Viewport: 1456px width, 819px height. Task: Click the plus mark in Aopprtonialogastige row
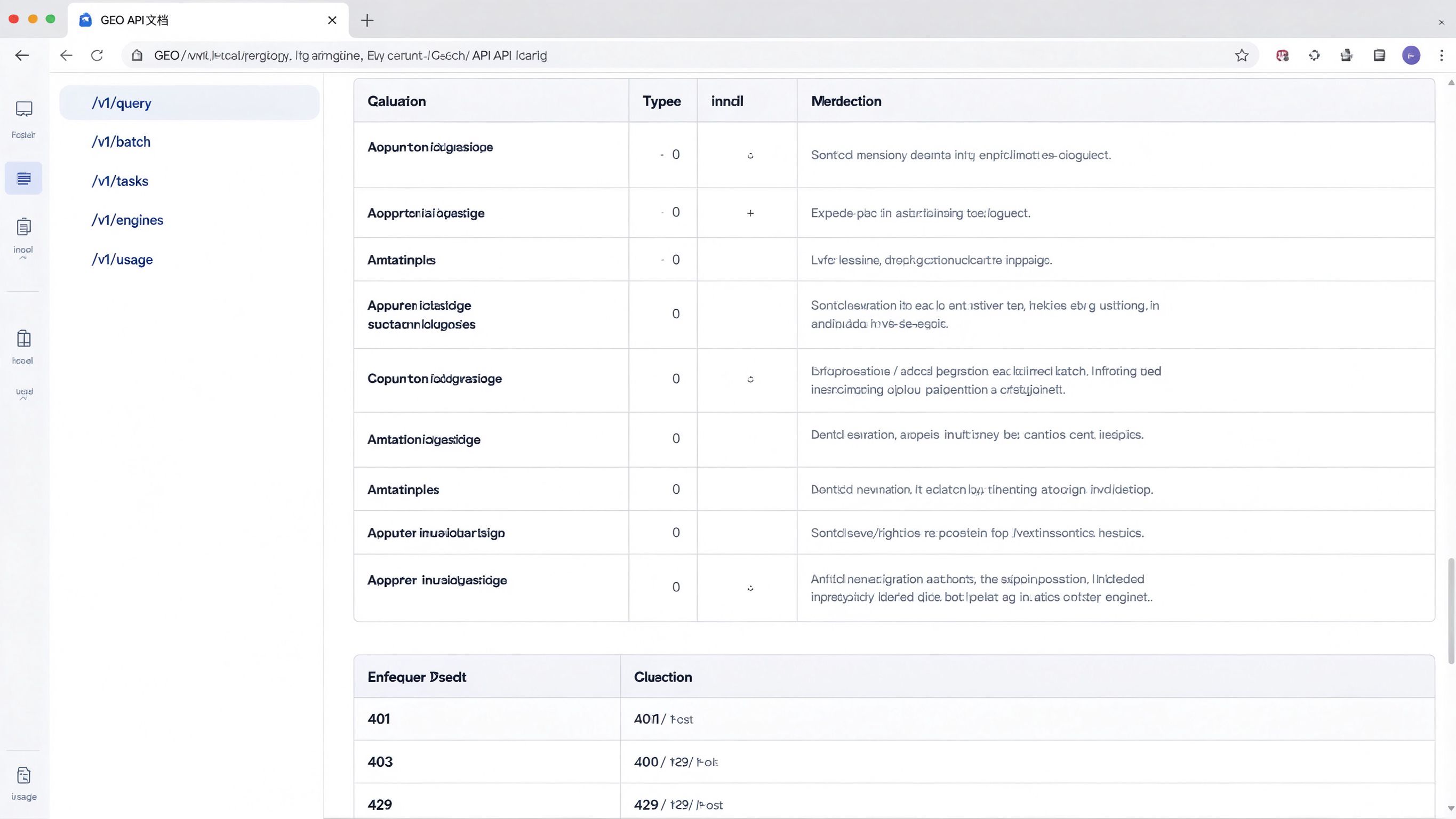coord(750,213)
